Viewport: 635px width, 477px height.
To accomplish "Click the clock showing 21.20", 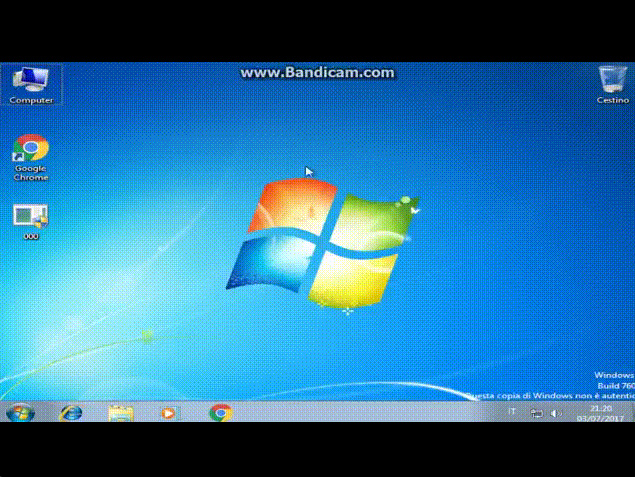I will click(601, 408).
